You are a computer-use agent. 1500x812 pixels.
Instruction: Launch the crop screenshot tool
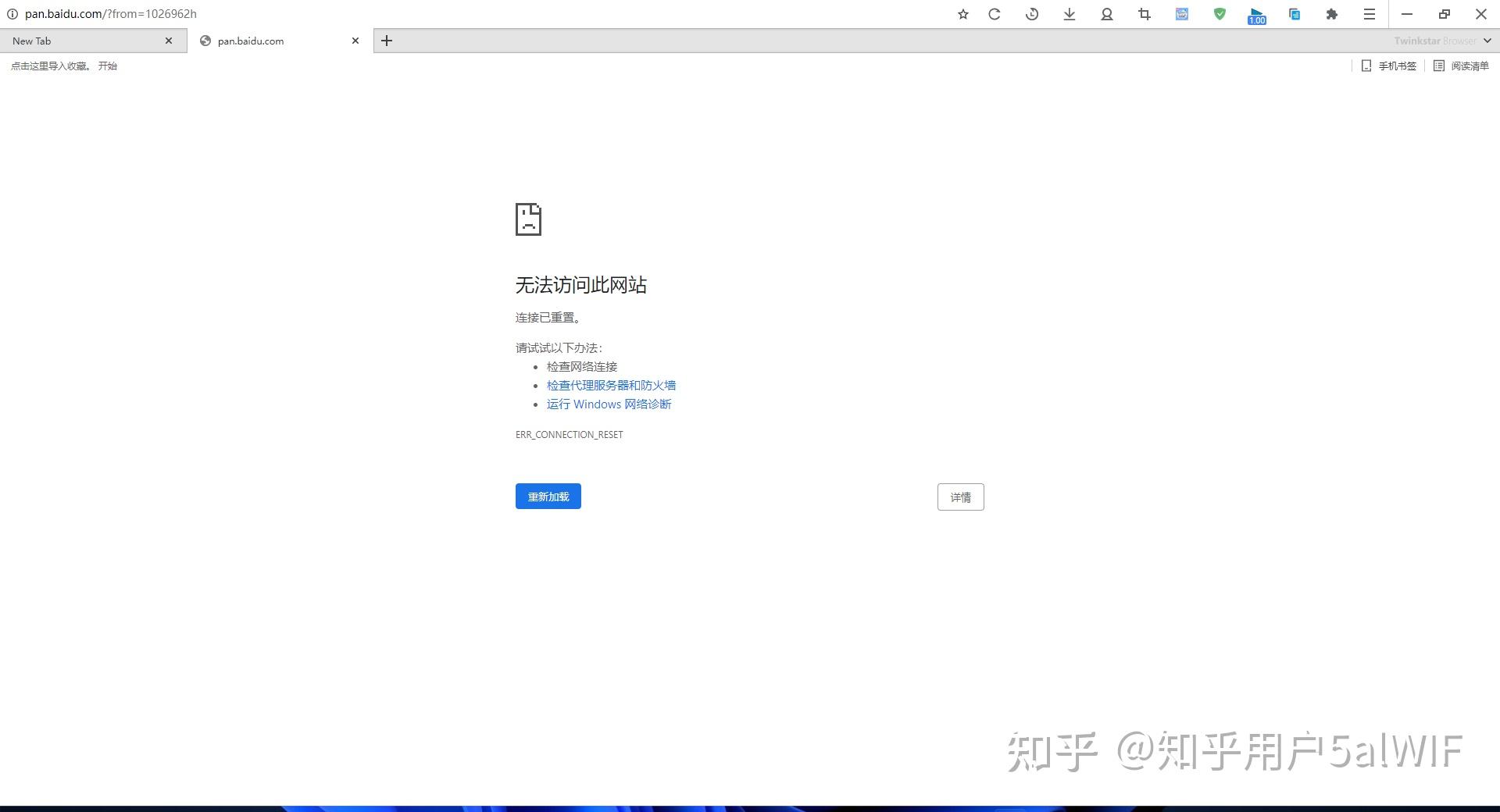point(1145,14)
